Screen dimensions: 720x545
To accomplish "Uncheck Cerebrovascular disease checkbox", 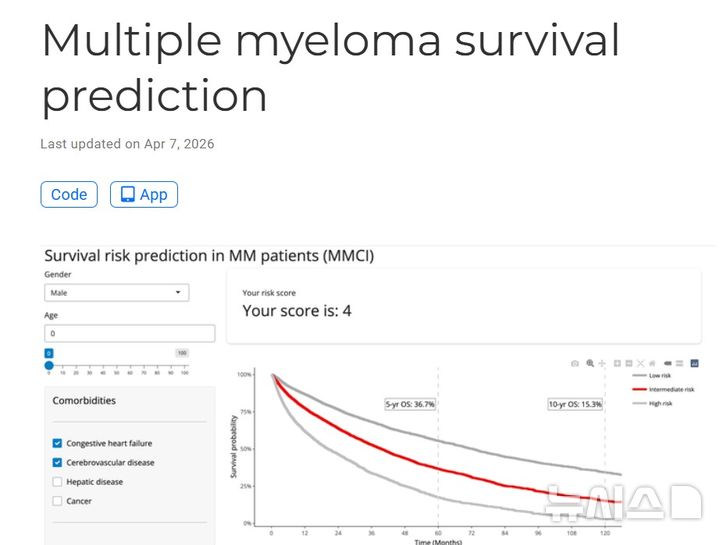I will click(x=57, y=462).
